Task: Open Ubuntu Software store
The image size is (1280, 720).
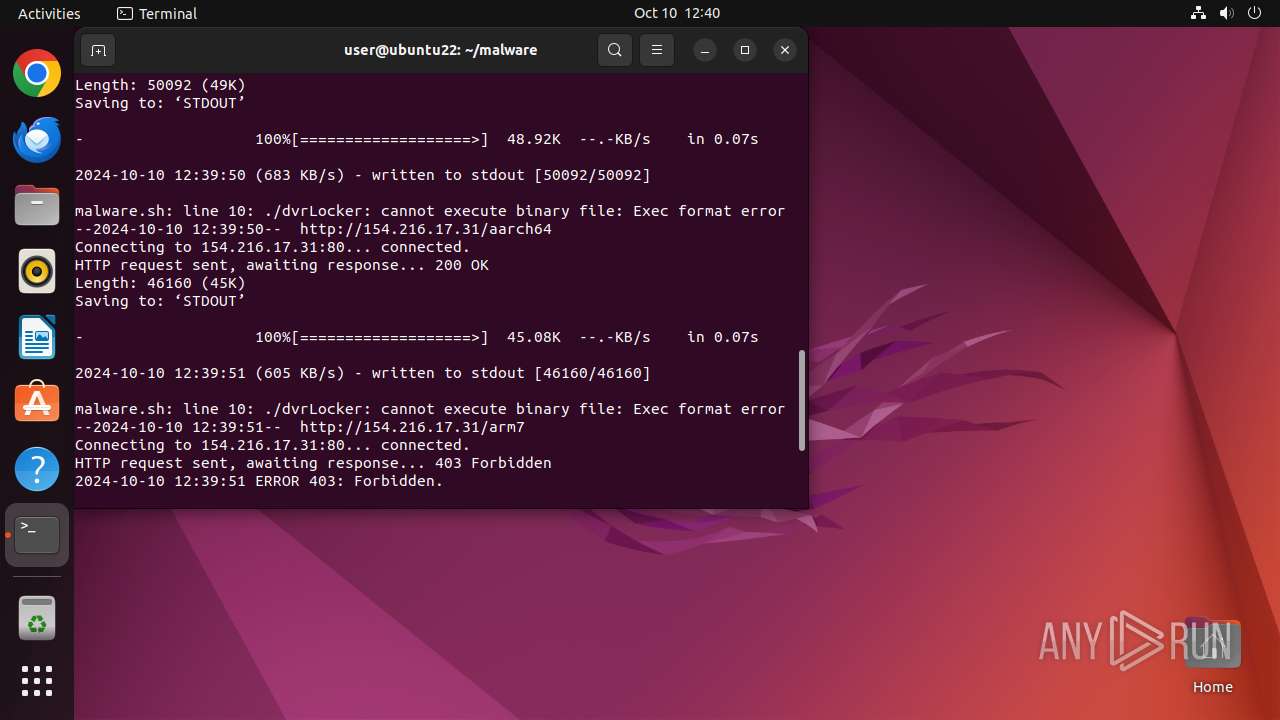Action: (37, 403)
